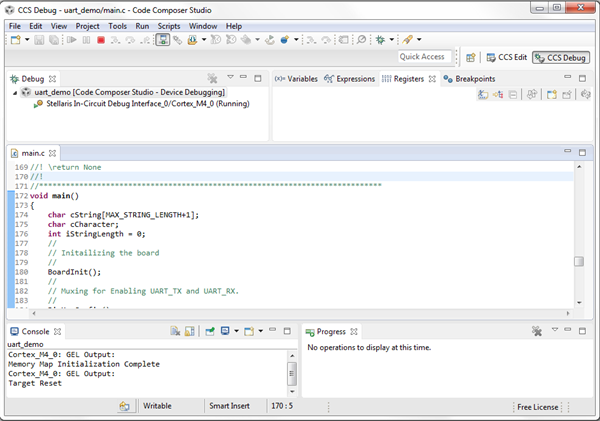Click the Step Over icon
Image resolution: width=600 pixels, height=421 pixels.
(130, 40)
